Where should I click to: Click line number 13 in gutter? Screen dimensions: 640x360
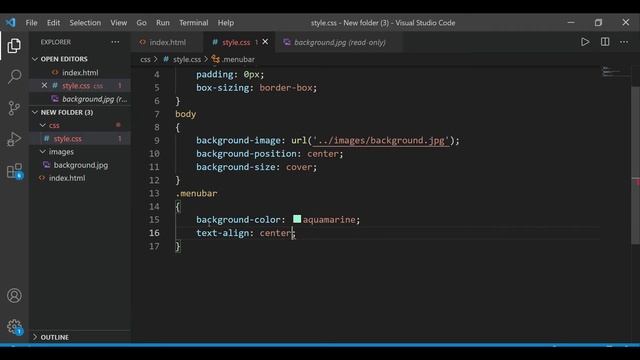154,193
